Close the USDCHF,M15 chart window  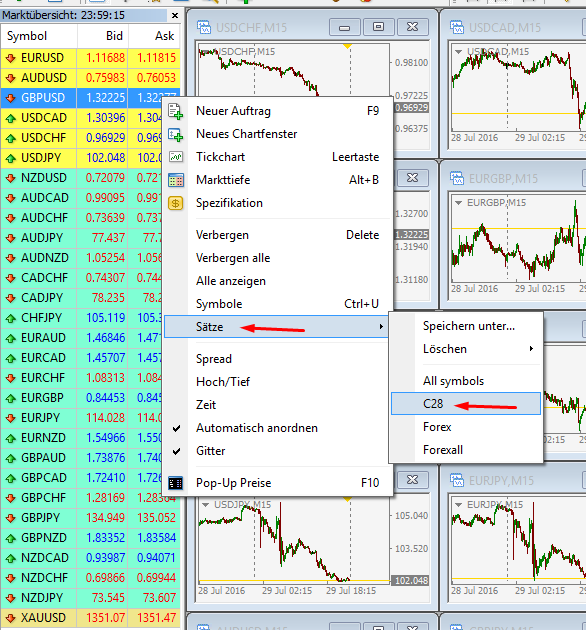tap(412, 27)
